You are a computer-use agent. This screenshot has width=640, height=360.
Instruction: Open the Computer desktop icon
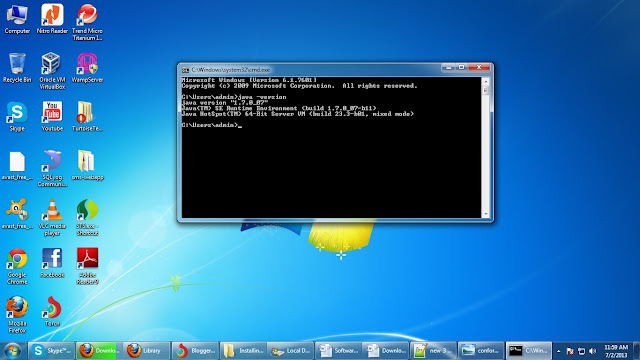coord(17,19)
